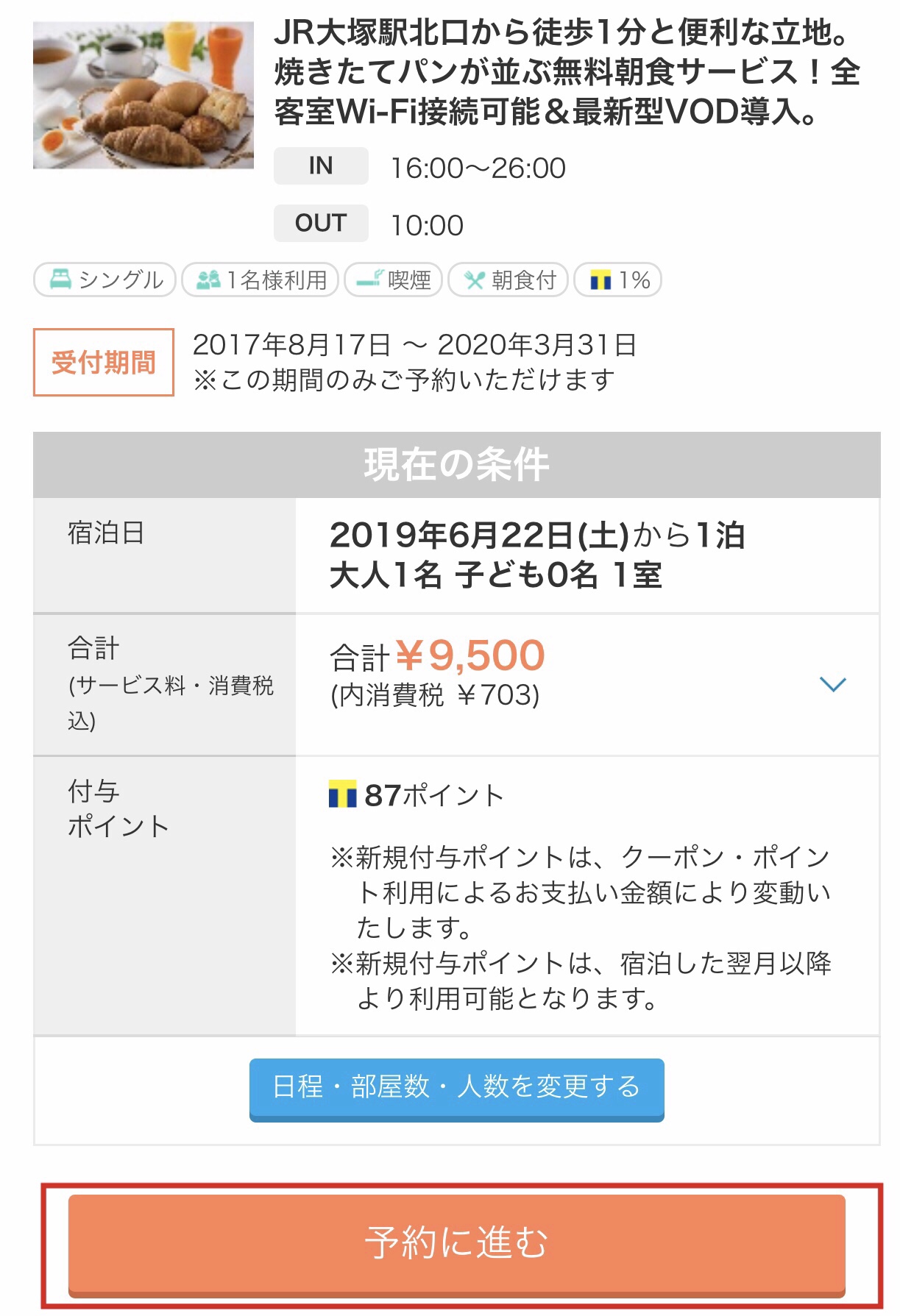Image resolution: width=900 pixels, height=1316 pixels.
Task: Click the bed icon in シングル tag
Action: pos(60,280)
